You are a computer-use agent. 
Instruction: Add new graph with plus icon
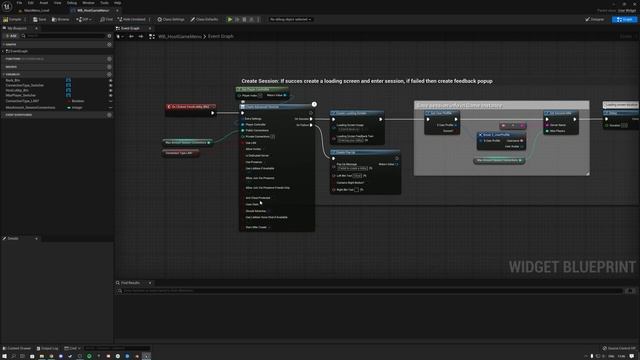coord(109,44)
